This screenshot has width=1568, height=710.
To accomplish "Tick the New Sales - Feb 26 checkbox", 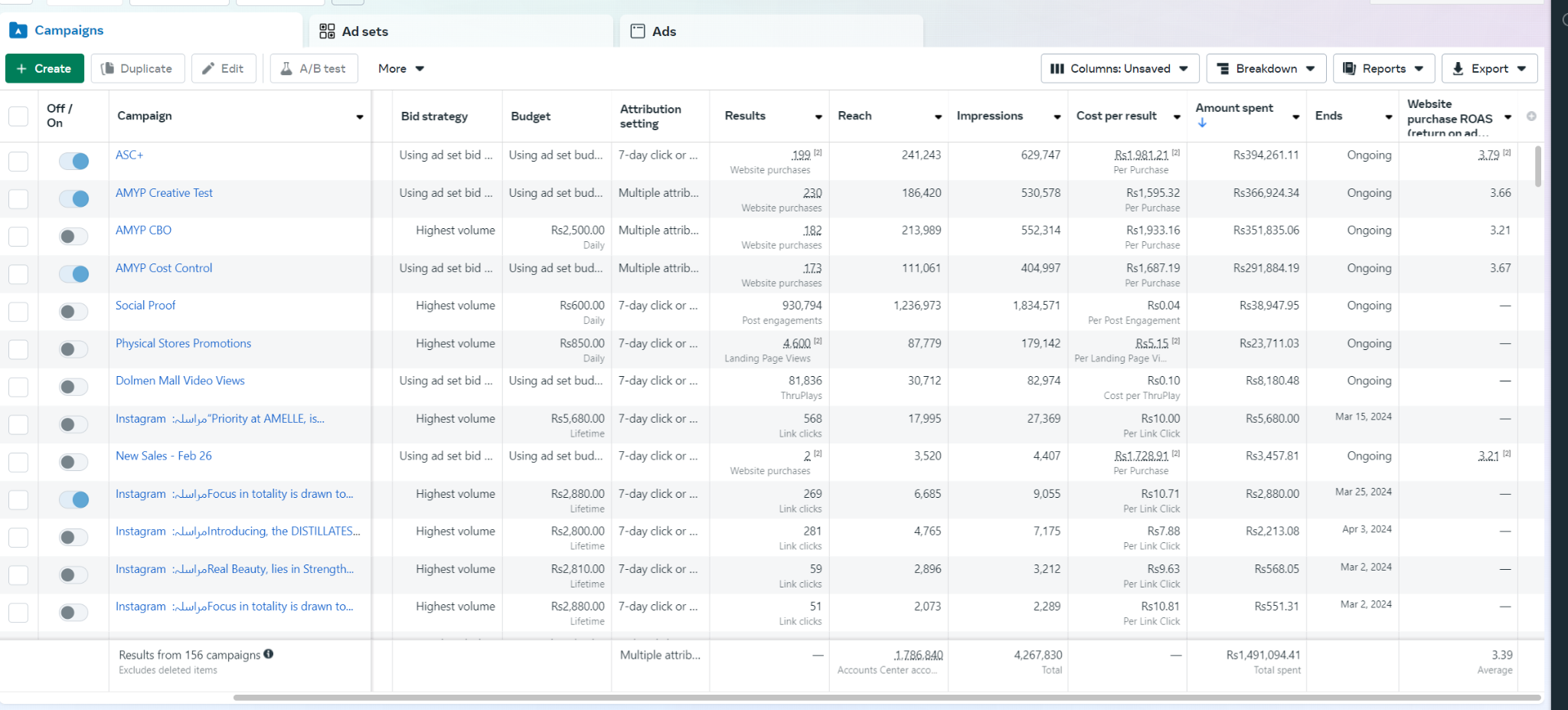I will (18, 462).
